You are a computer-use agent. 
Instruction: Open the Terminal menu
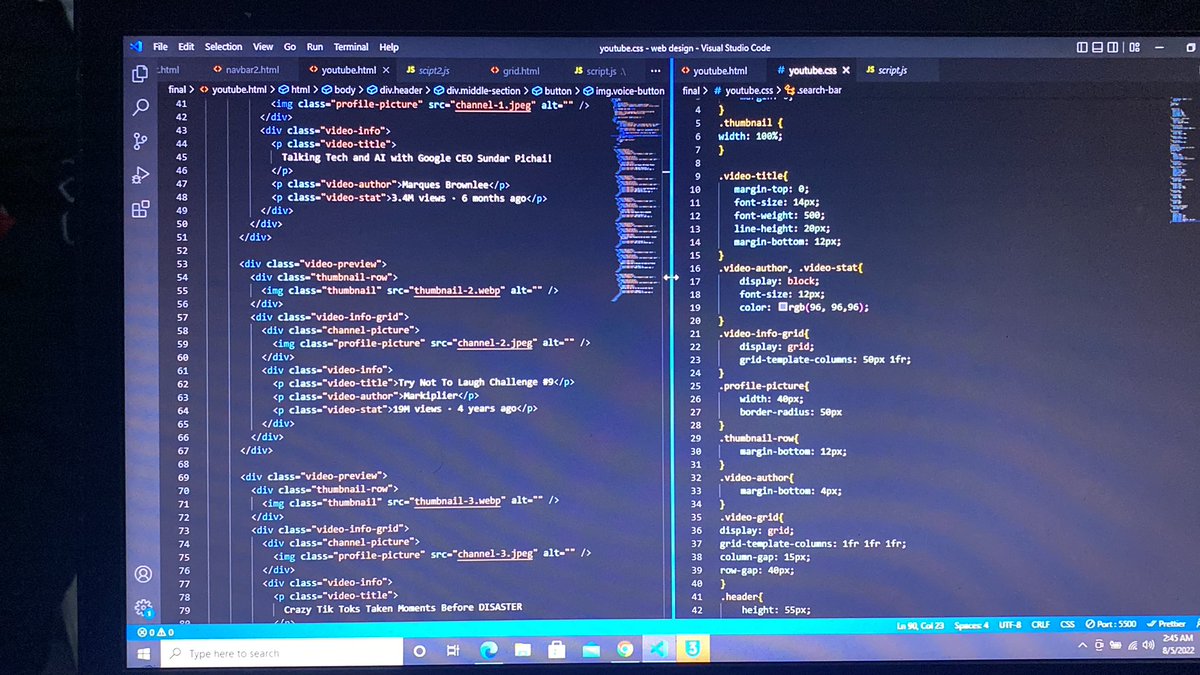point(351,47)
